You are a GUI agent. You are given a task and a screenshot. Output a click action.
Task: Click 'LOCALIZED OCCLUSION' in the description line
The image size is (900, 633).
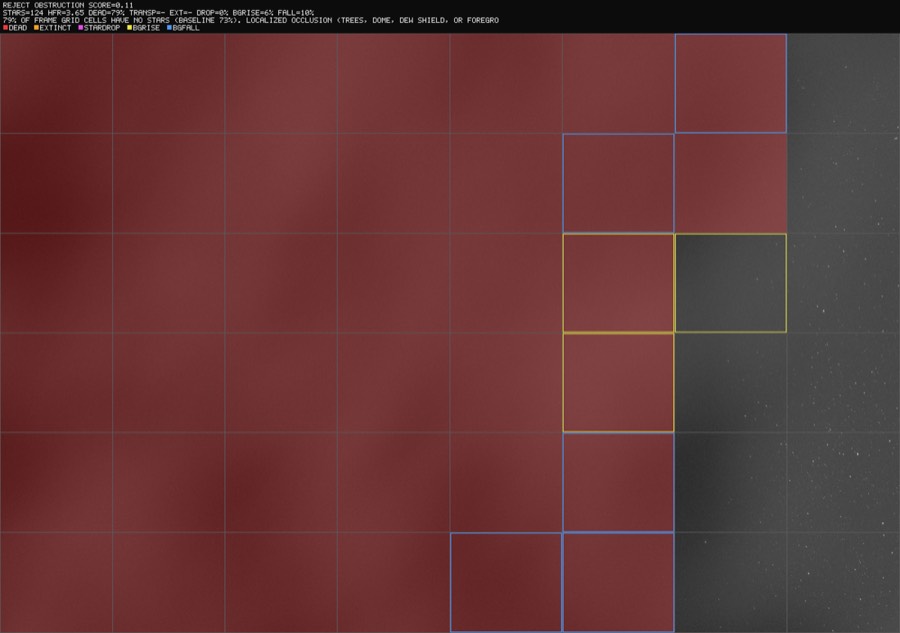point(289,20)
